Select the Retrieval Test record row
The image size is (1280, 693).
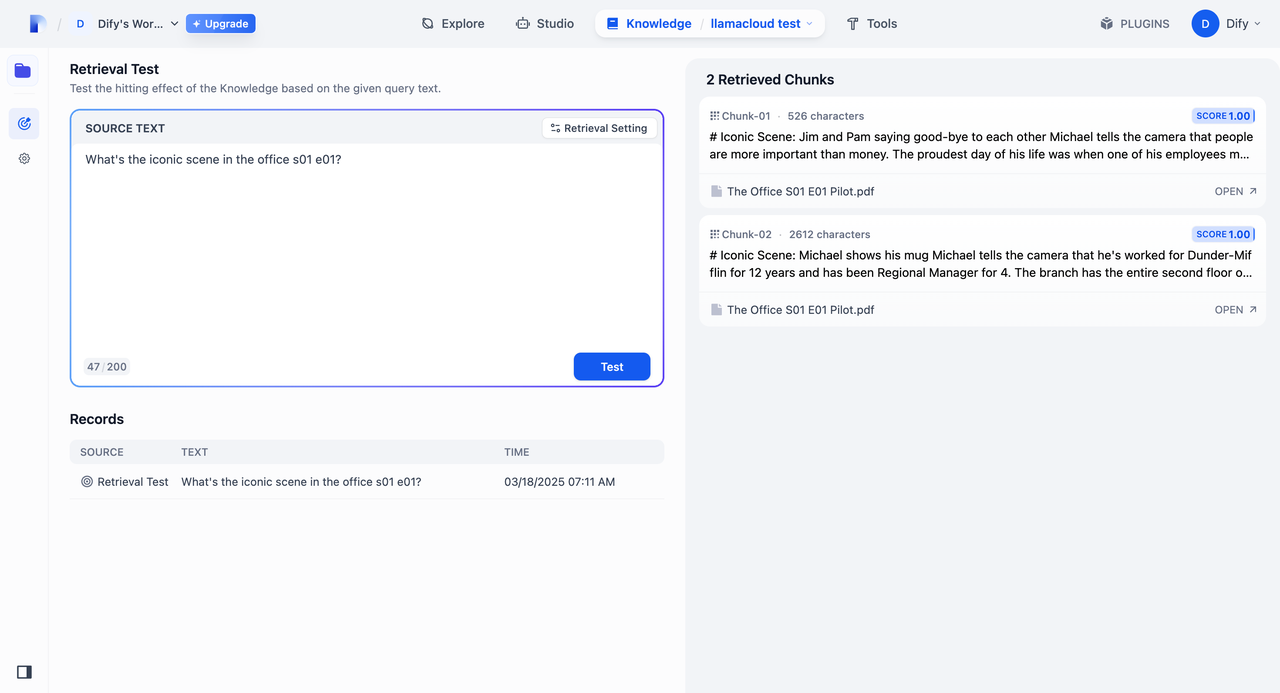click(x=367, y=482)
